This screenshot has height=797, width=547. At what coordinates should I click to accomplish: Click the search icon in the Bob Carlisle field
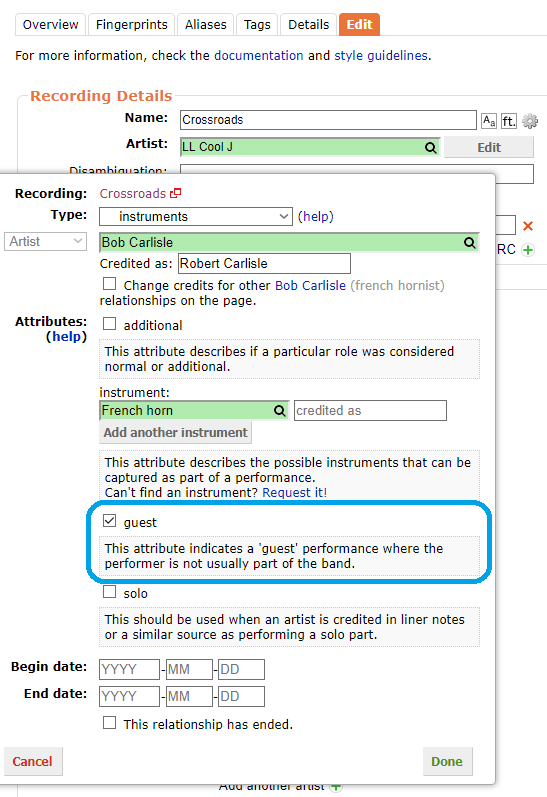click(470, 242)
